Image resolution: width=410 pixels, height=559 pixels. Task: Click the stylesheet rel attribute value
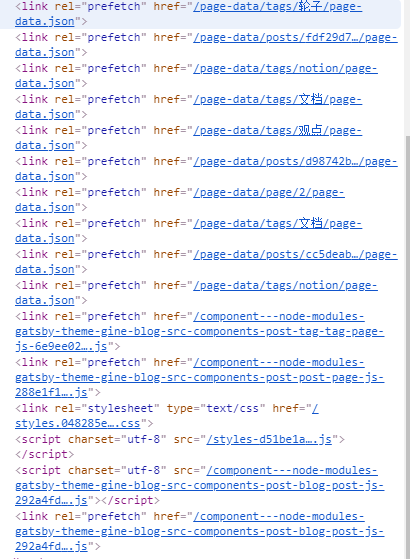[121, 408]
